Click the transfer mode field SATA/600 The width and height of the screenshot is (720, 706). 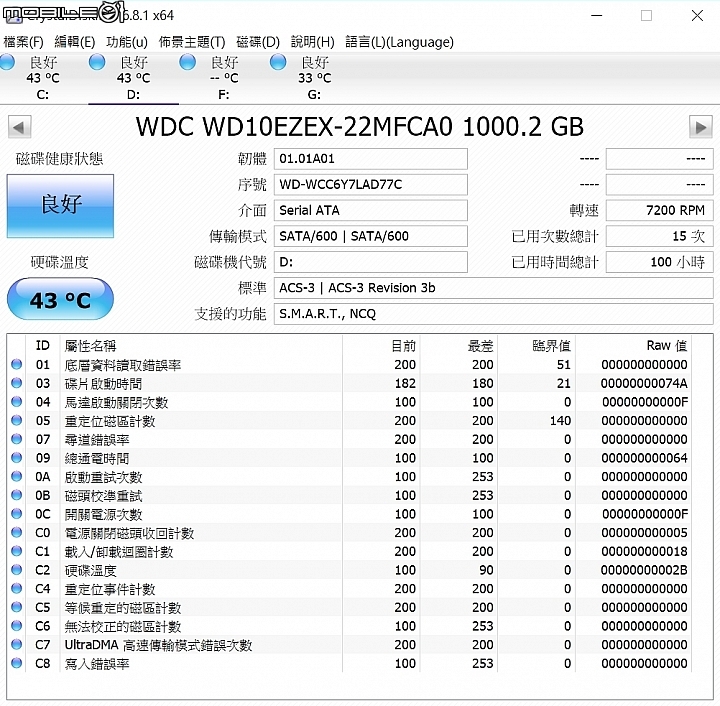click(371, 236)
